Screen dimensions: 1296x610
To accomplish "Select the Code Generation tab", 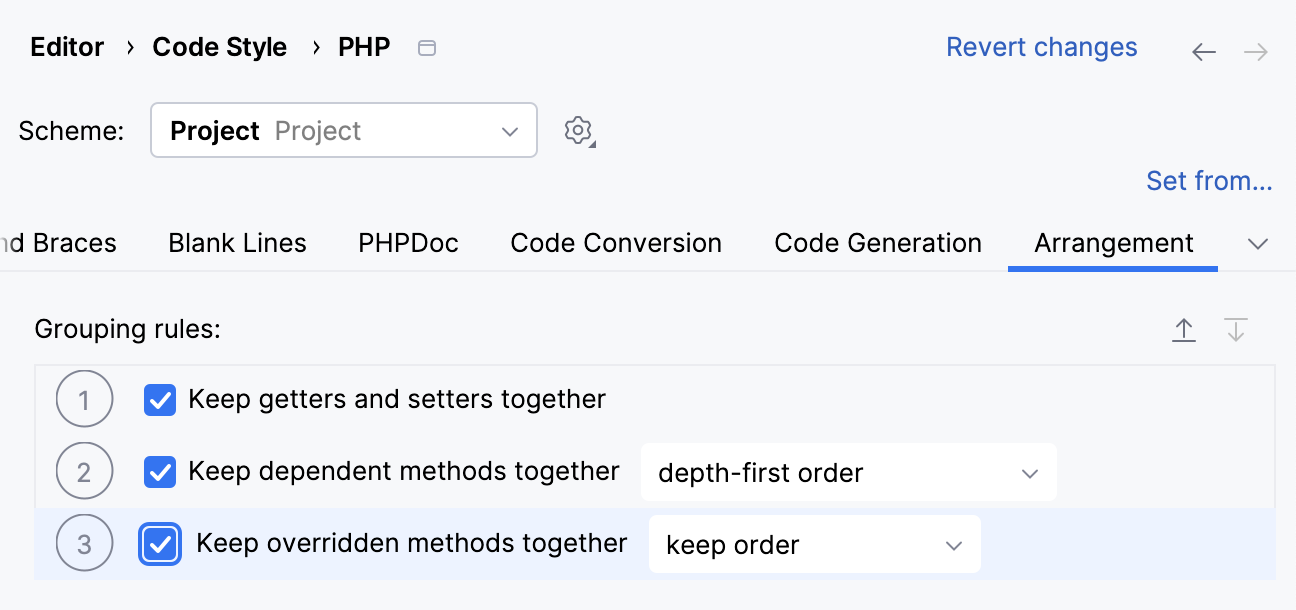I will tap(877, 243).
